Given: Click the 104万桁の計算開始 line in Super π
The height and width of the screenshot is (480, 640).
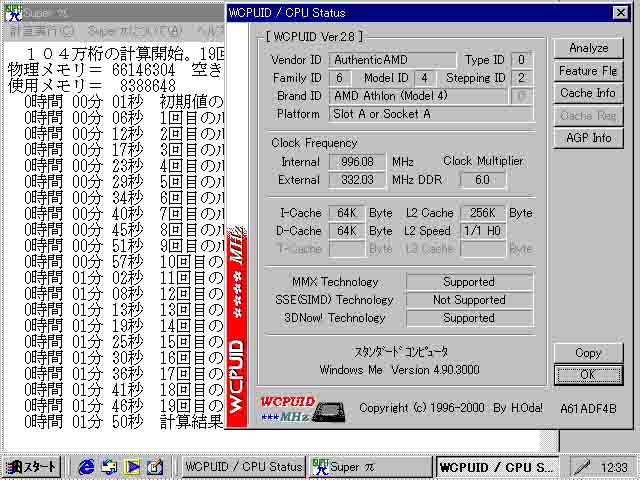Looking at the screenshot, I should pos(124,53).
